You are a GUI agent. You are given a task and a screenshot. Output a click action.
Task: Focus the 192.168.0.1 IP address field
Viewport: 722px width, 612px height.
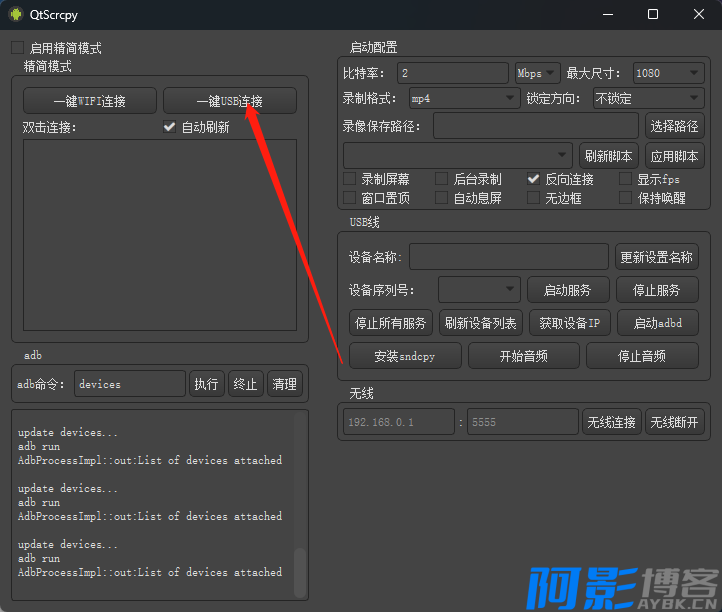click(399, 422)
